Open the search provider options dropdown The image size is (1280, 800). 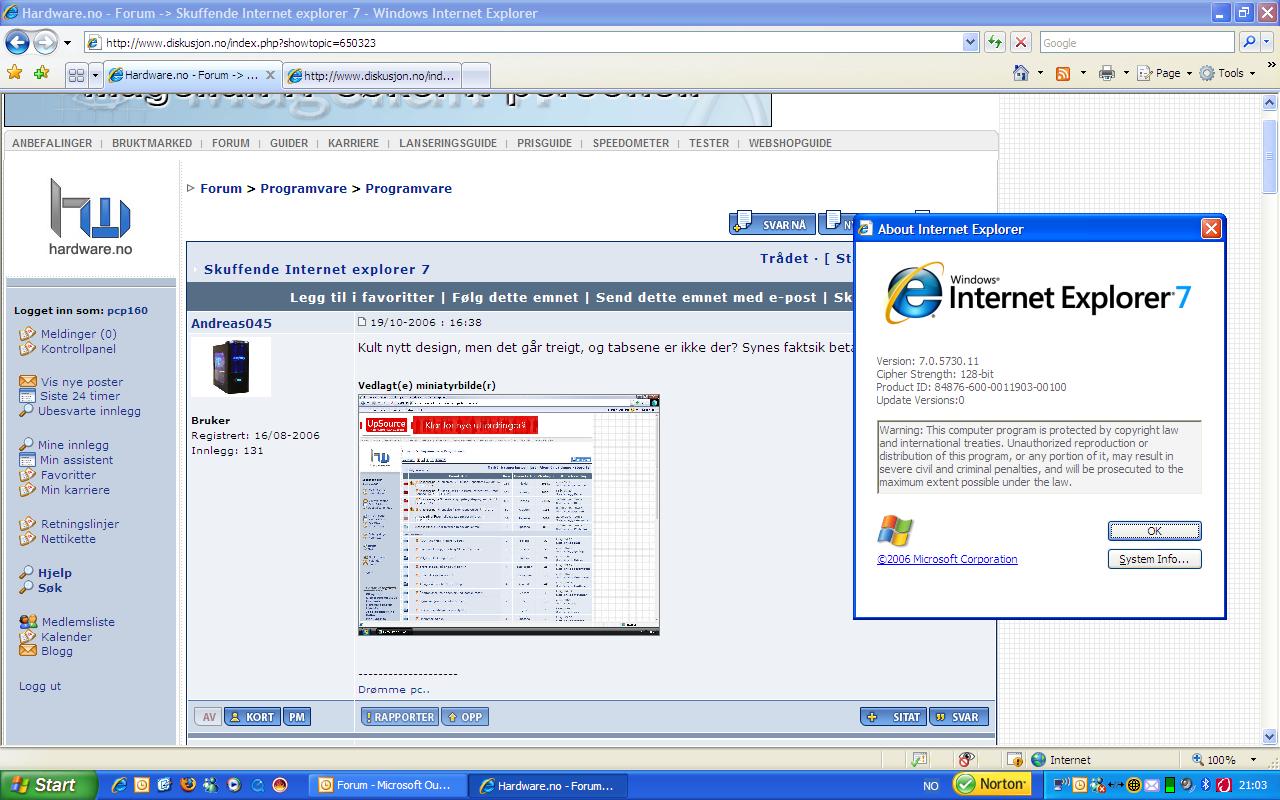(1267, 43)
